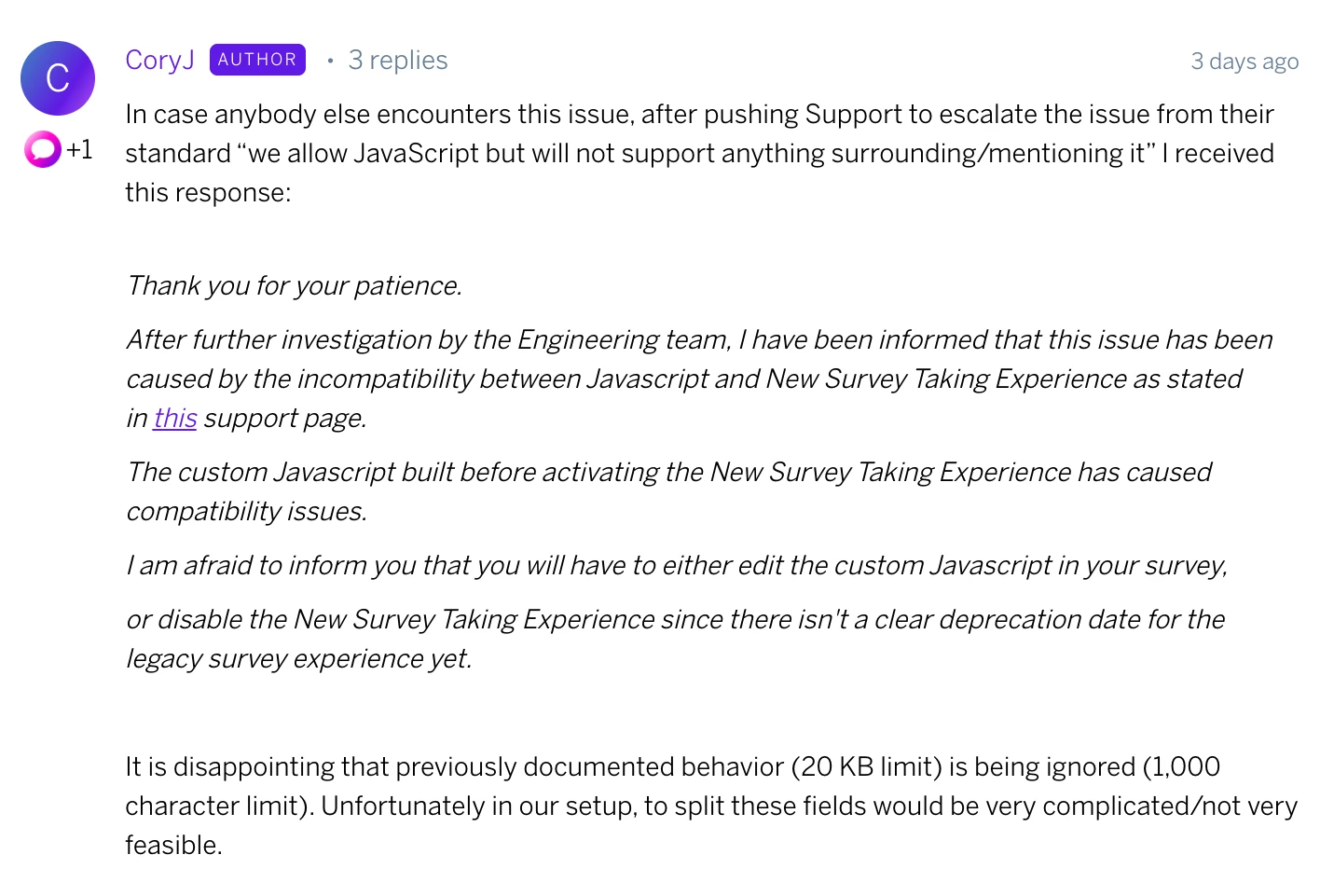
Task: Click the words 'Engineering team' in the quote
Action: pos(623,339)
